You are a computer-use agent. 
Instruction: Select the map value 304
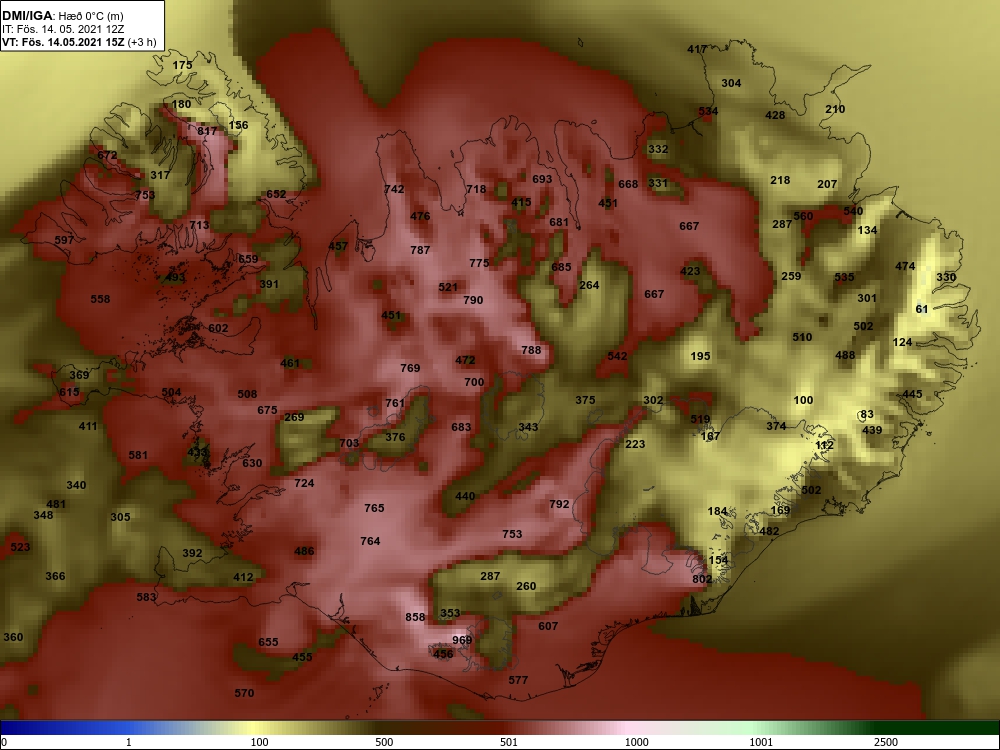pos(732,83)
